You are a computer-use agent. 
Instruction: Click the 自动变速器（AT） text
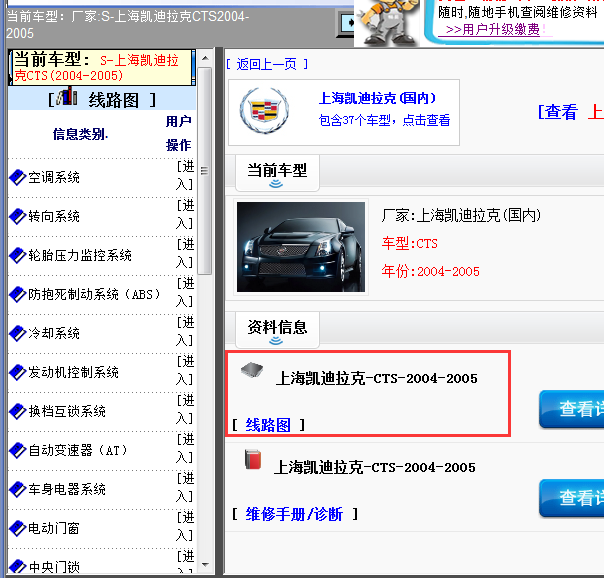(x=78, y=450)
